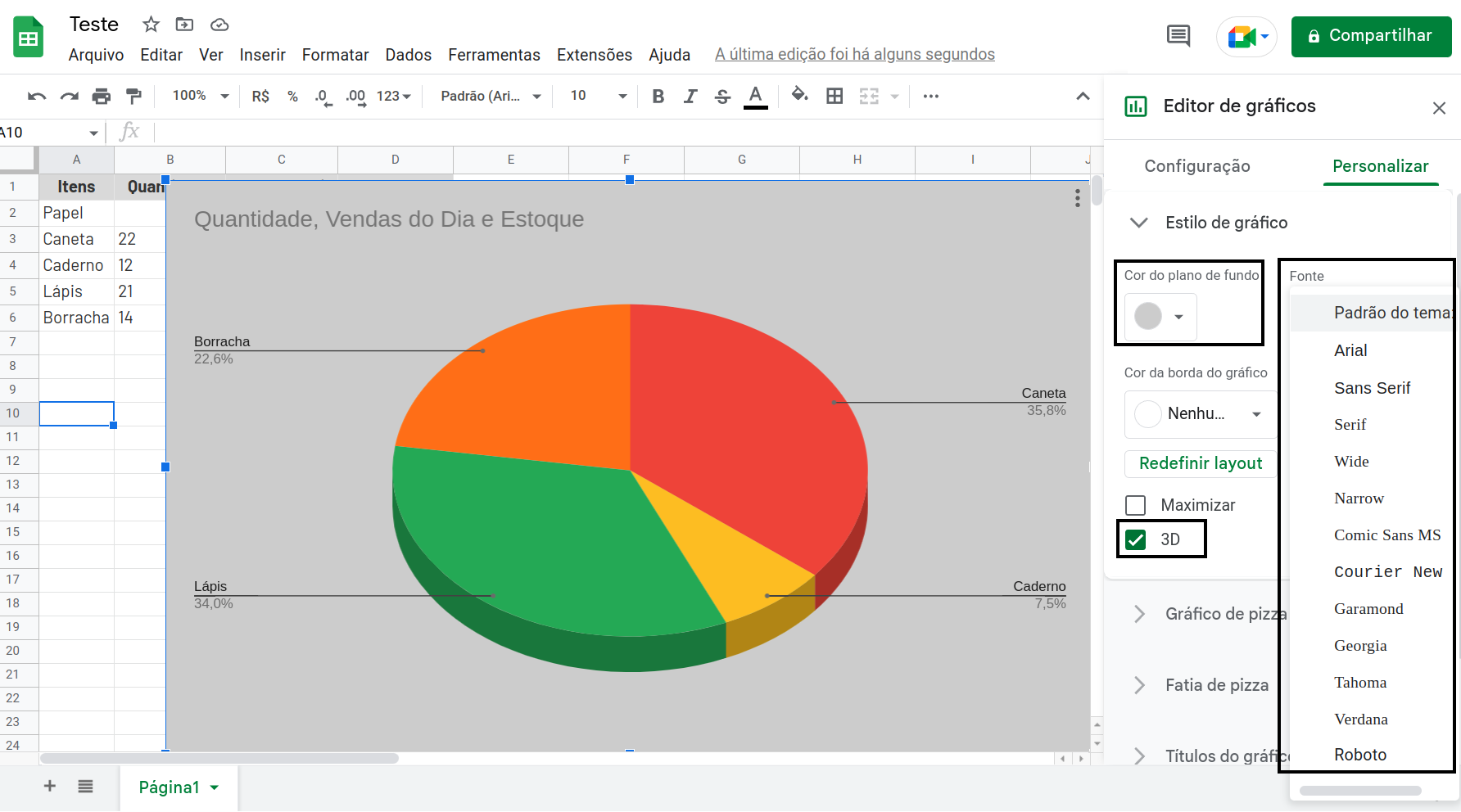Select the Print icon

pyautogui.click(x=102, y=96)
